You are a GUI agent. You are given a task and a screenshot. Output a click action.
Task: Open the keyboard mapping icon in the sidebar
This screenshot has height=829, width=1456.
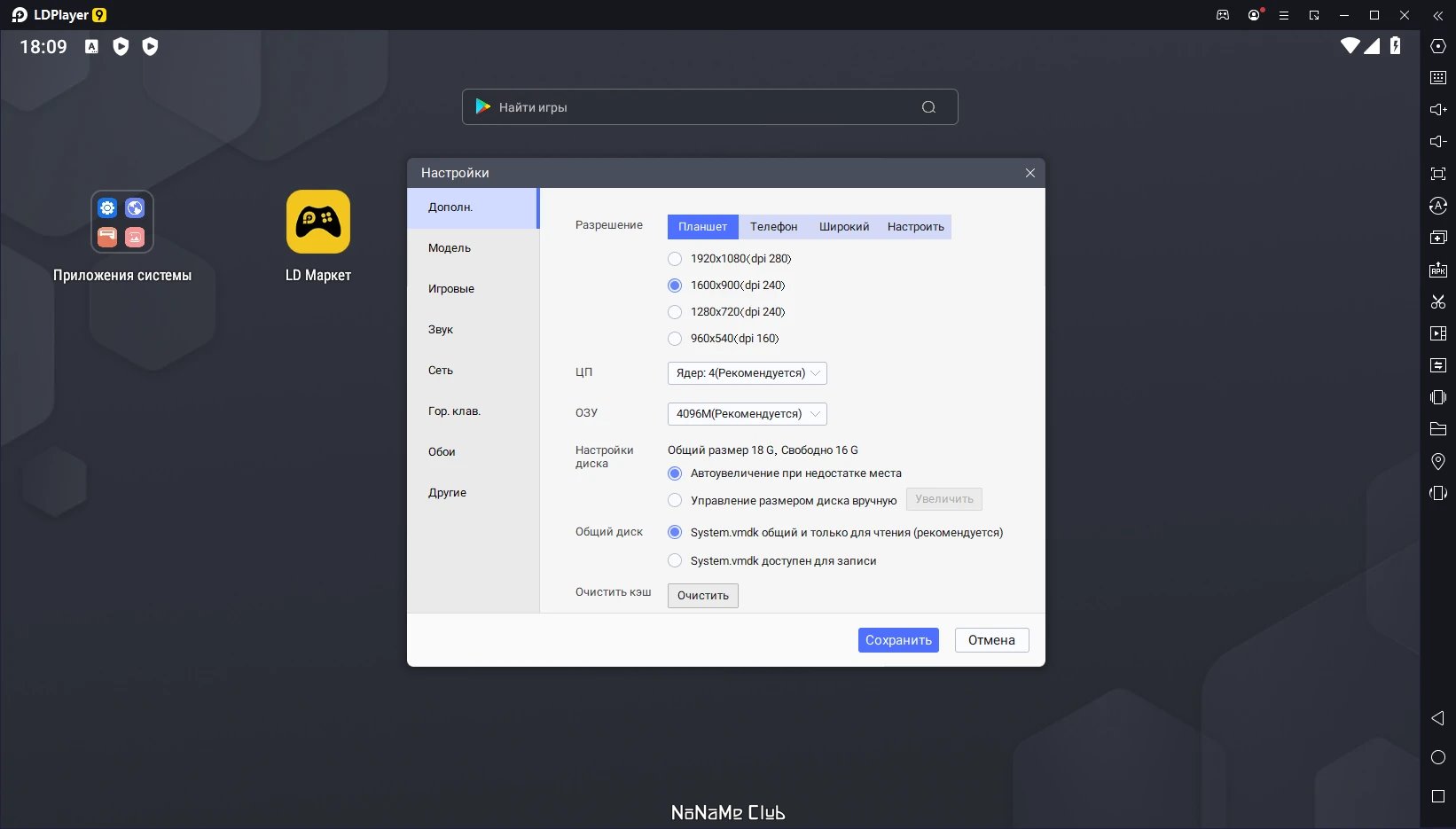[1438, 78]
